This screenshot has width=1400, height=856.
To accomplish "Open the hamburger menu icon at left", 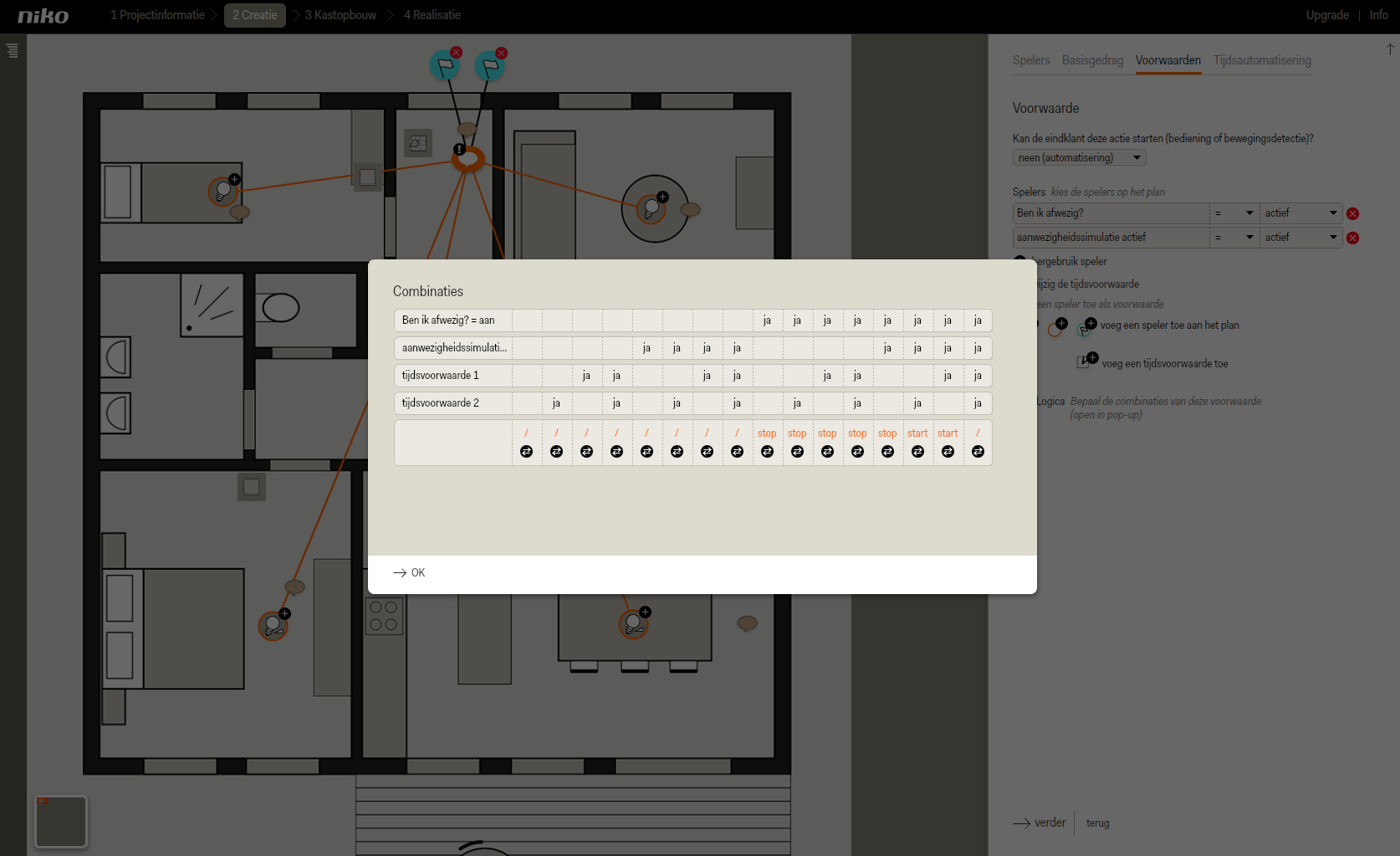I will (12, 50).
